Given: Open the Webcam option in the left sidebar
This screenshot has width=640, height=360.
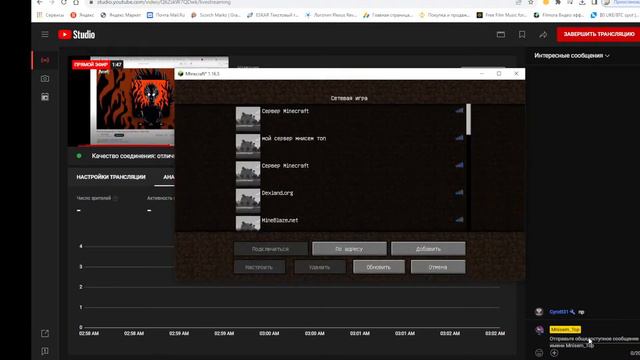Looking at the screenshot, I should click(45, 79).
